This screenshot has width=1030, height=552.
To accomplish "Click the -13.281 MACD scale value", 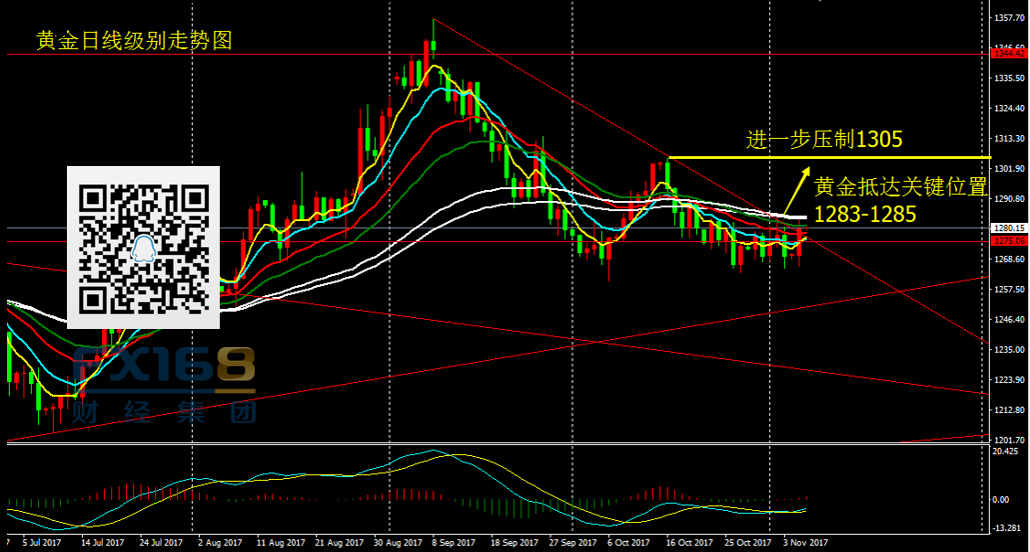I will 1008,528.
